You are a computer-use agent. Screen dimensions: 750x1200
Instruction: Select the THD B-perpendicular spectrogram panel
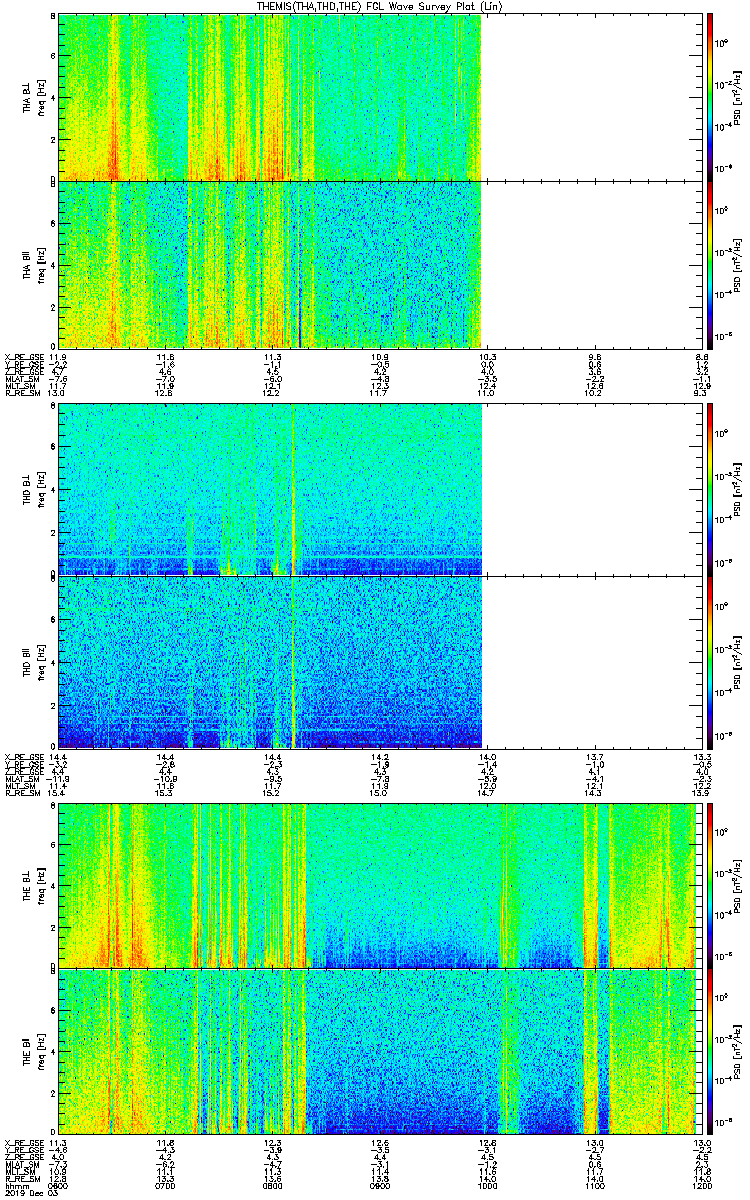click(380, 489)
